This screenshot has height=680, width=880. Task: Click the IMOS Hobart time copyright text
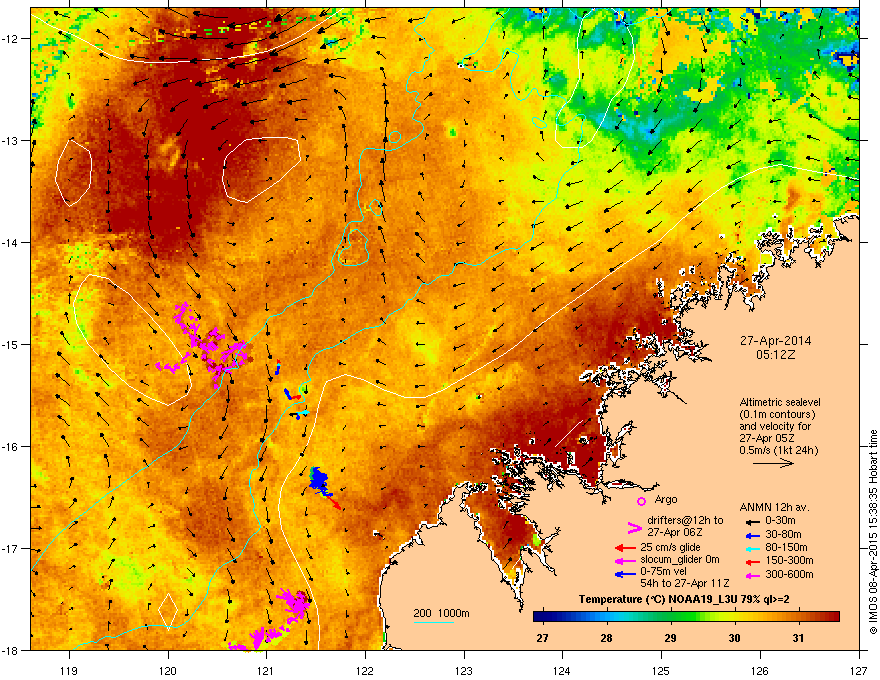pos(873,532)
